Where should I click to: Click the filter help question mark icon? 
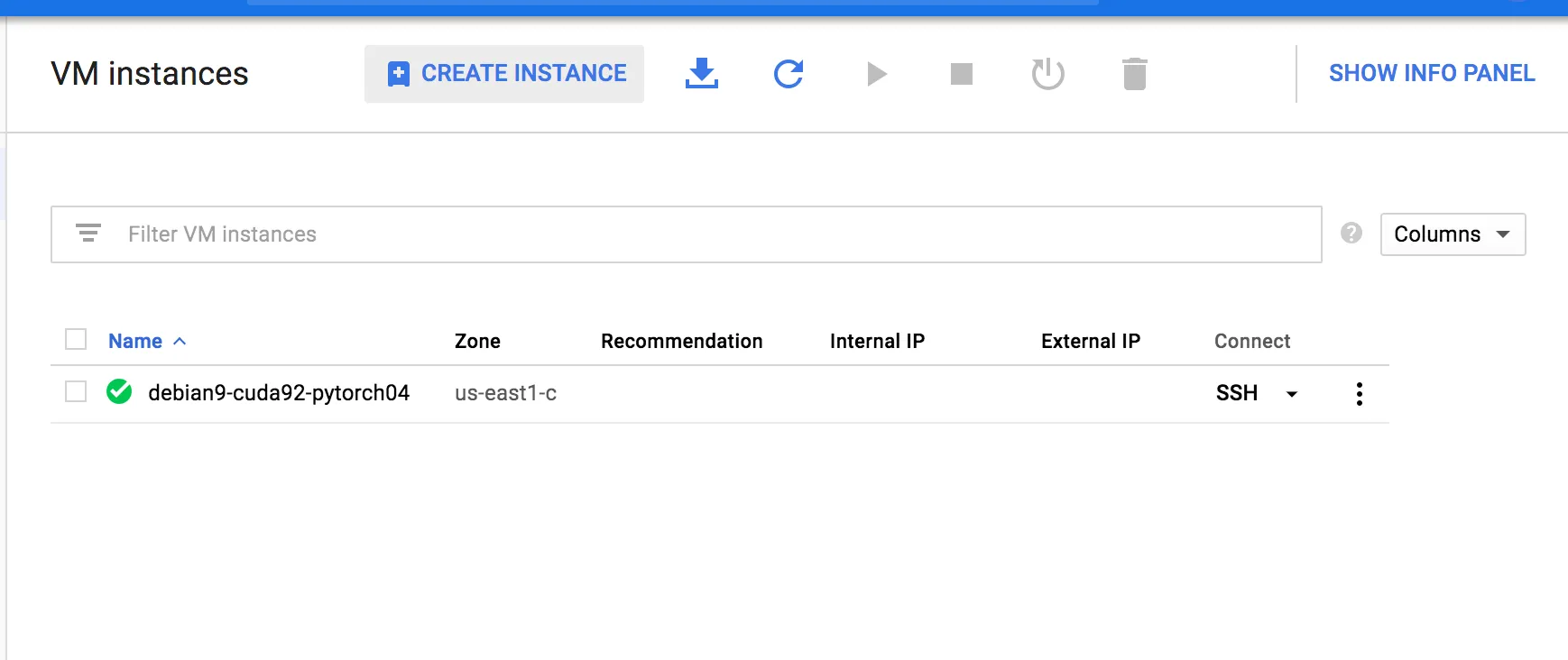[1351, 234]
